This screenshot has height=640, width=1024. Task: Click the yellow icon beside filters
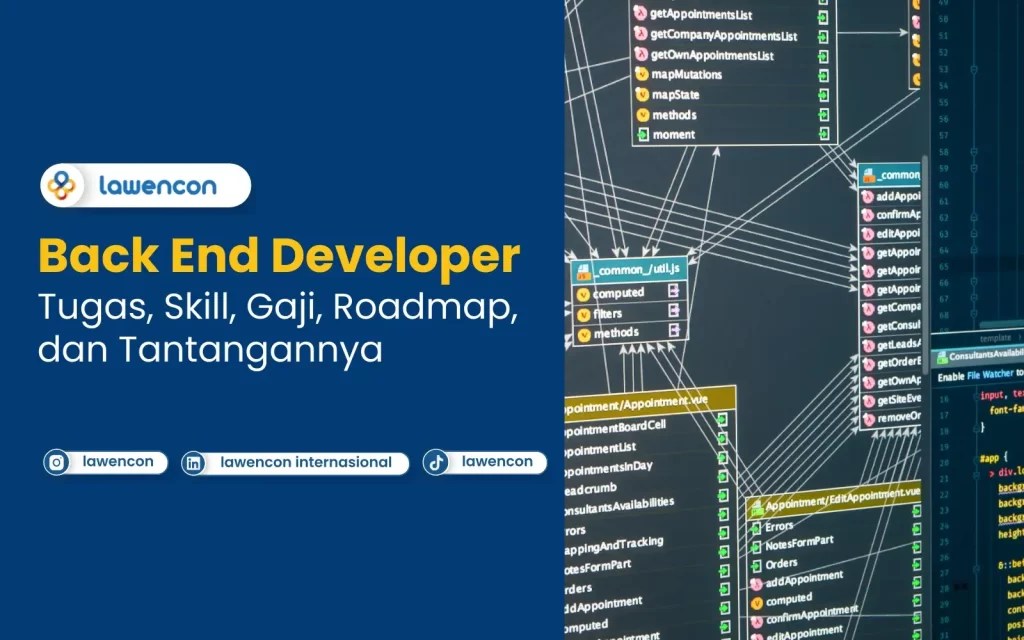click(x=583, y=315)
